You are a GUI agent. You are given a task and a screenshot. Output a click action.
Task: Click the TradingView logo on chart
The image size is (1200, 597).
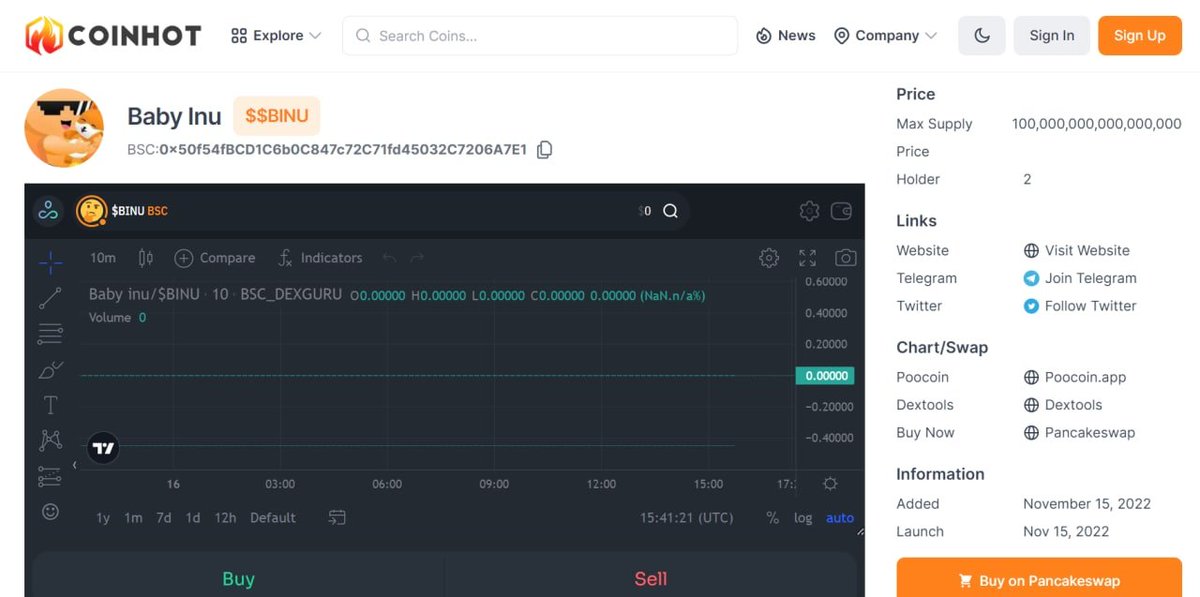(103, 448)
